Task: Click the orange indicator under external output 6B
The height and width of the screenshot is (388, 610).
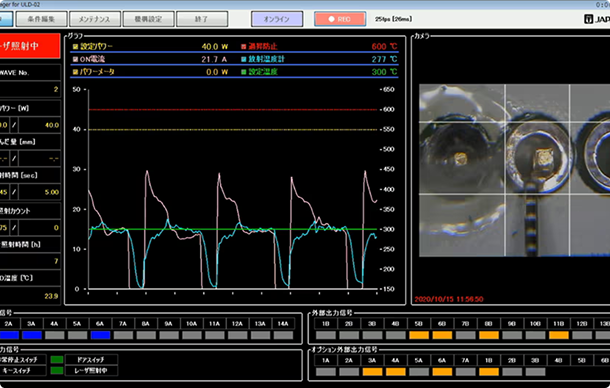Action: click(442, 335)
